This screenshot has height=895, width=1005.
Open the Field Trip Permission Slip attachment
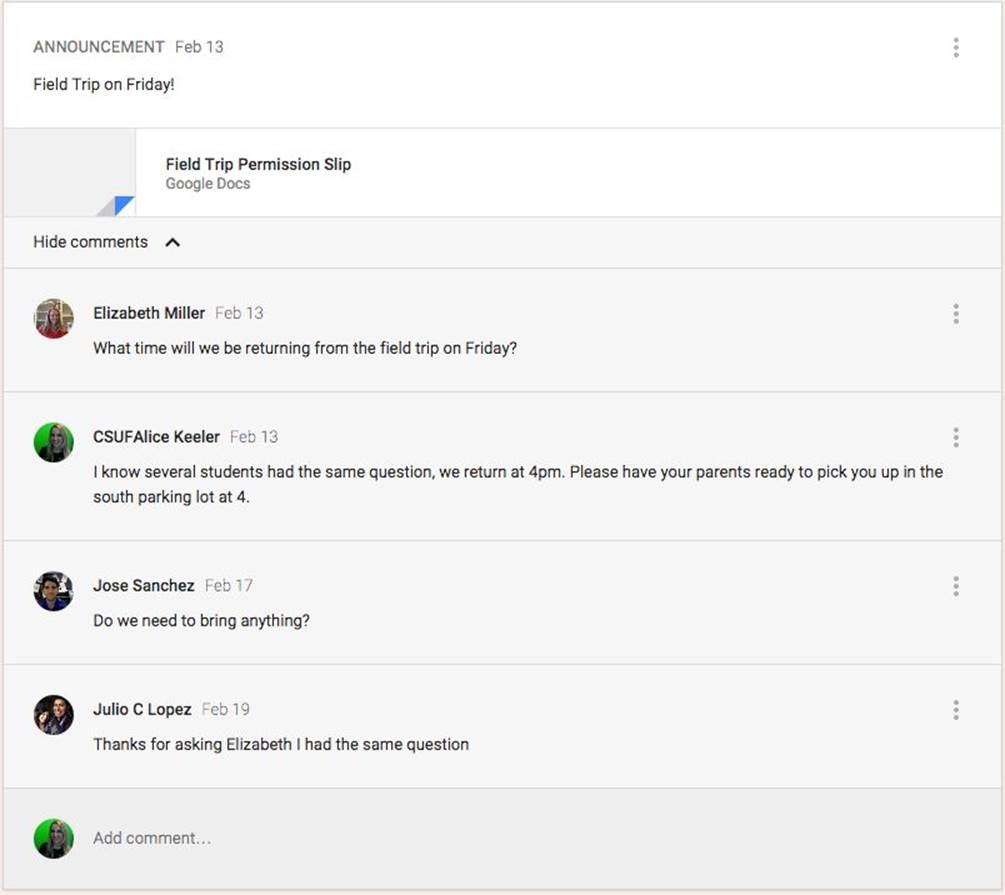pyautogui.click(x=258, y=164)
